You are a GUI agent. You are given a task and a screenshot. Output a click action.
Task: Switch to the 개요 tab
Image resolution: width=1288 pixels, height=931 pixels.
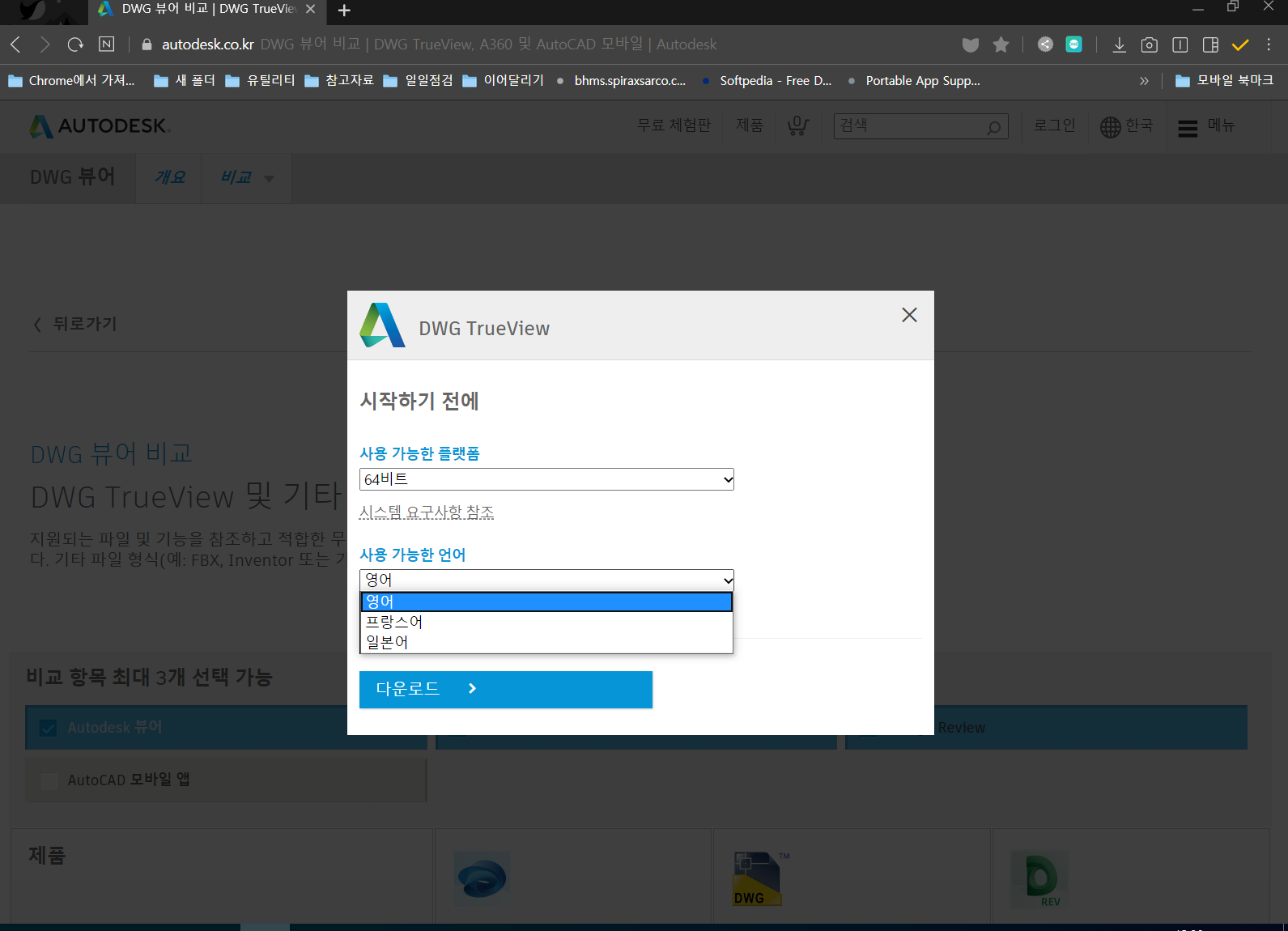170,177
